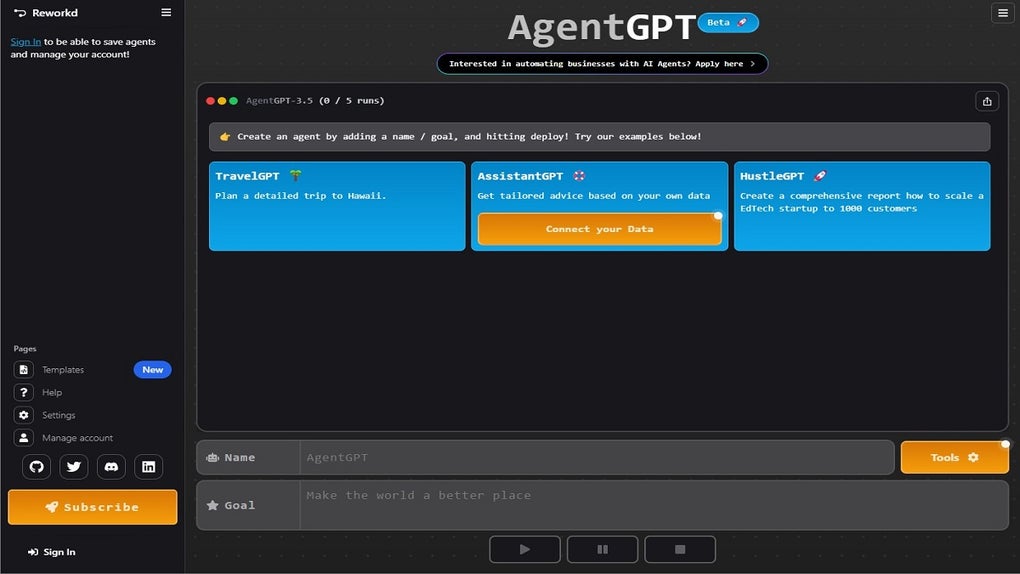Click the pause agent button

click(x=602, y=549)
